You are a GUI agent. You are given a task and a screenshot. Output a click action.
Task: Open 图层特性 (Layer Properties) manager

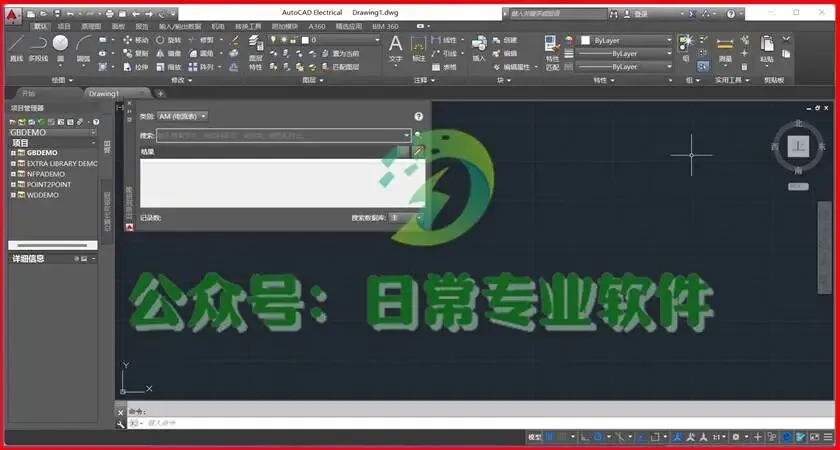[x=256, y=54]
